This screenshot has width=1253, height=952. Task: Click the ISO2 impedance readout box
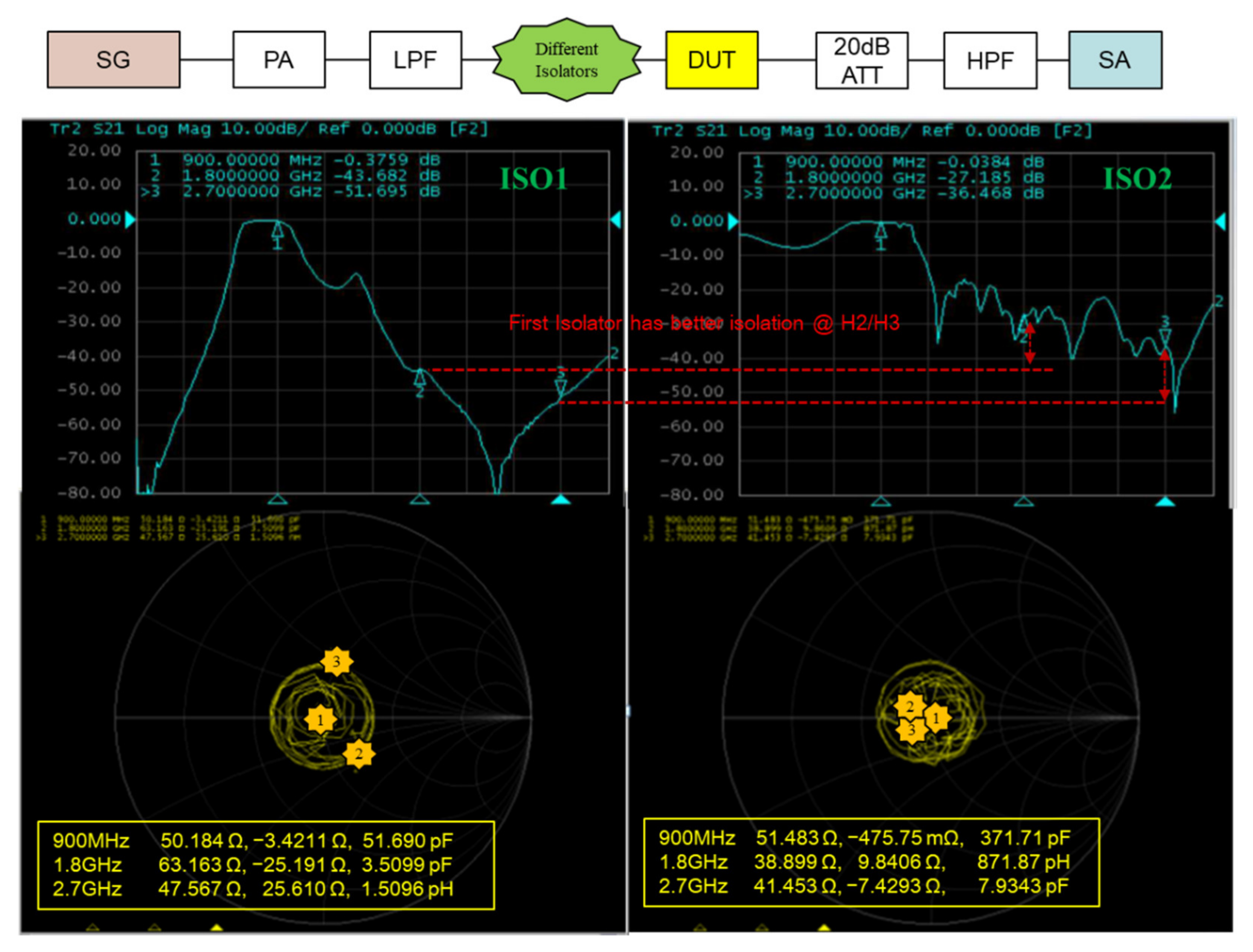tap(871, 862)
